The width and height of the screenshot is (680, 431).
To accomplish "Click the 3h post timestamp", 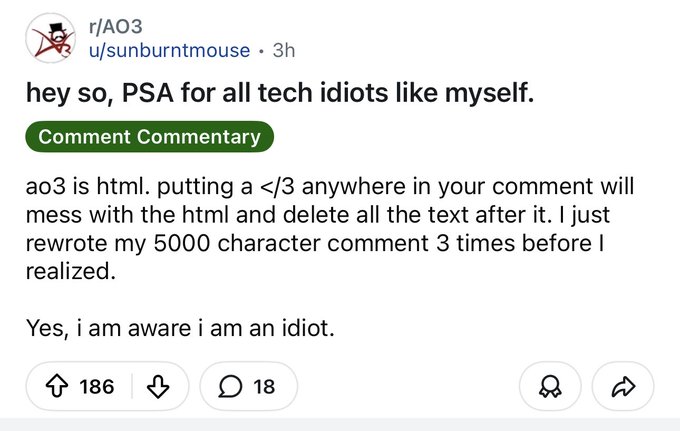I will click(x=284, y=50).
